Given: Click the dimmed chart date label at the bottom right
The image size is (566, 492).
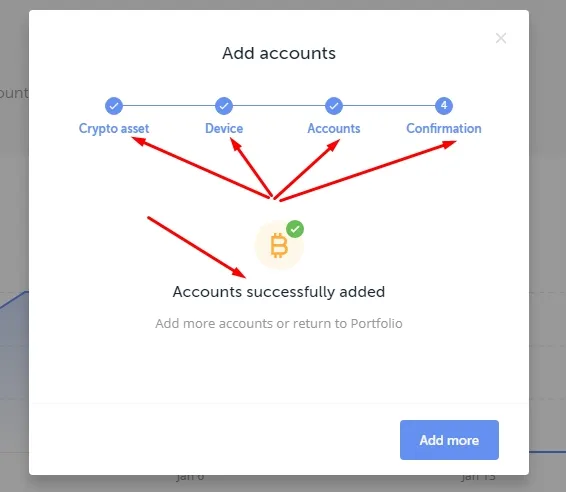Looking at the screenshot, I should tap(479, 478).
